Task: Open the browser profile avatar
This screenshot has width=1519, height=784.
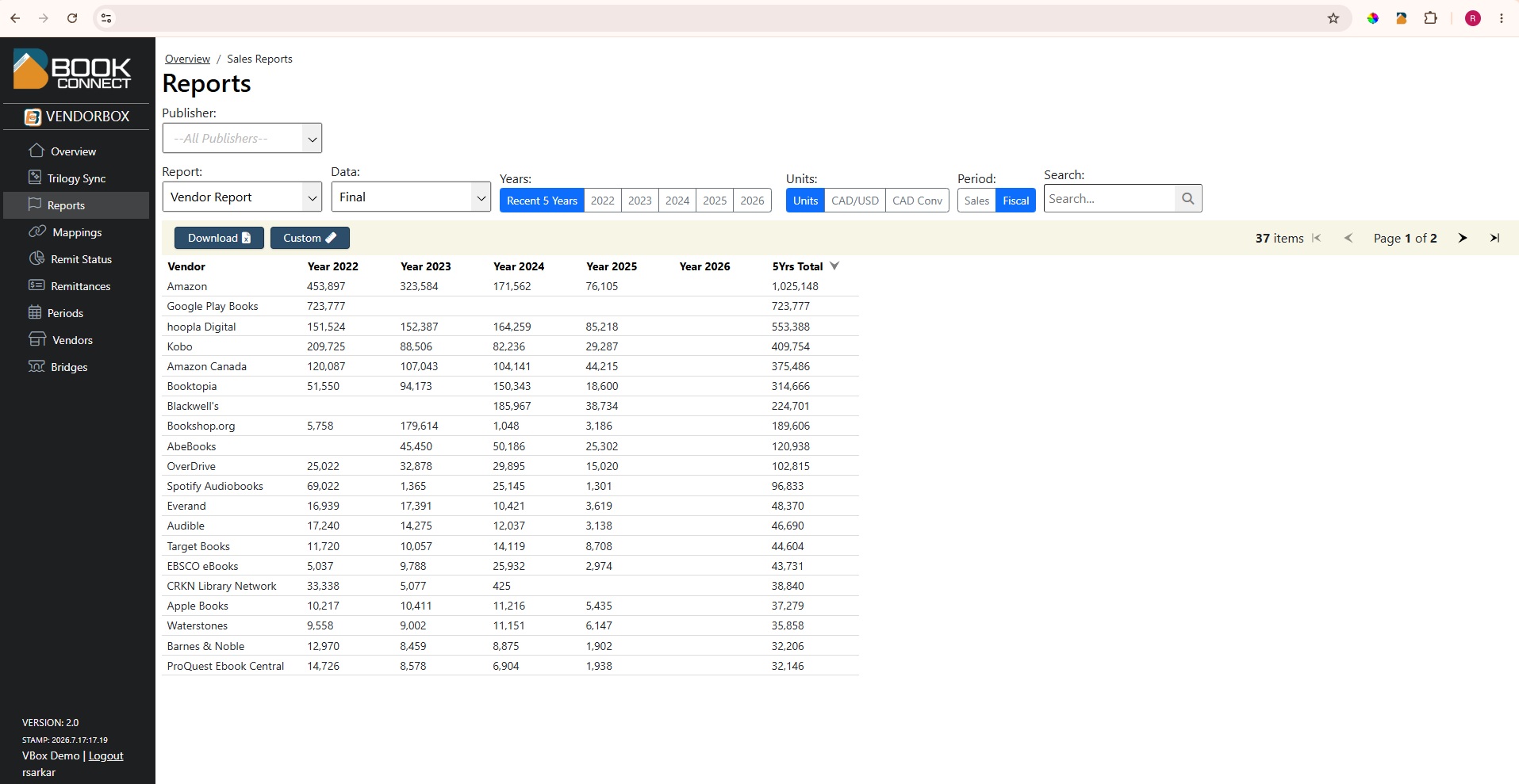Action: click(1473, 18)
